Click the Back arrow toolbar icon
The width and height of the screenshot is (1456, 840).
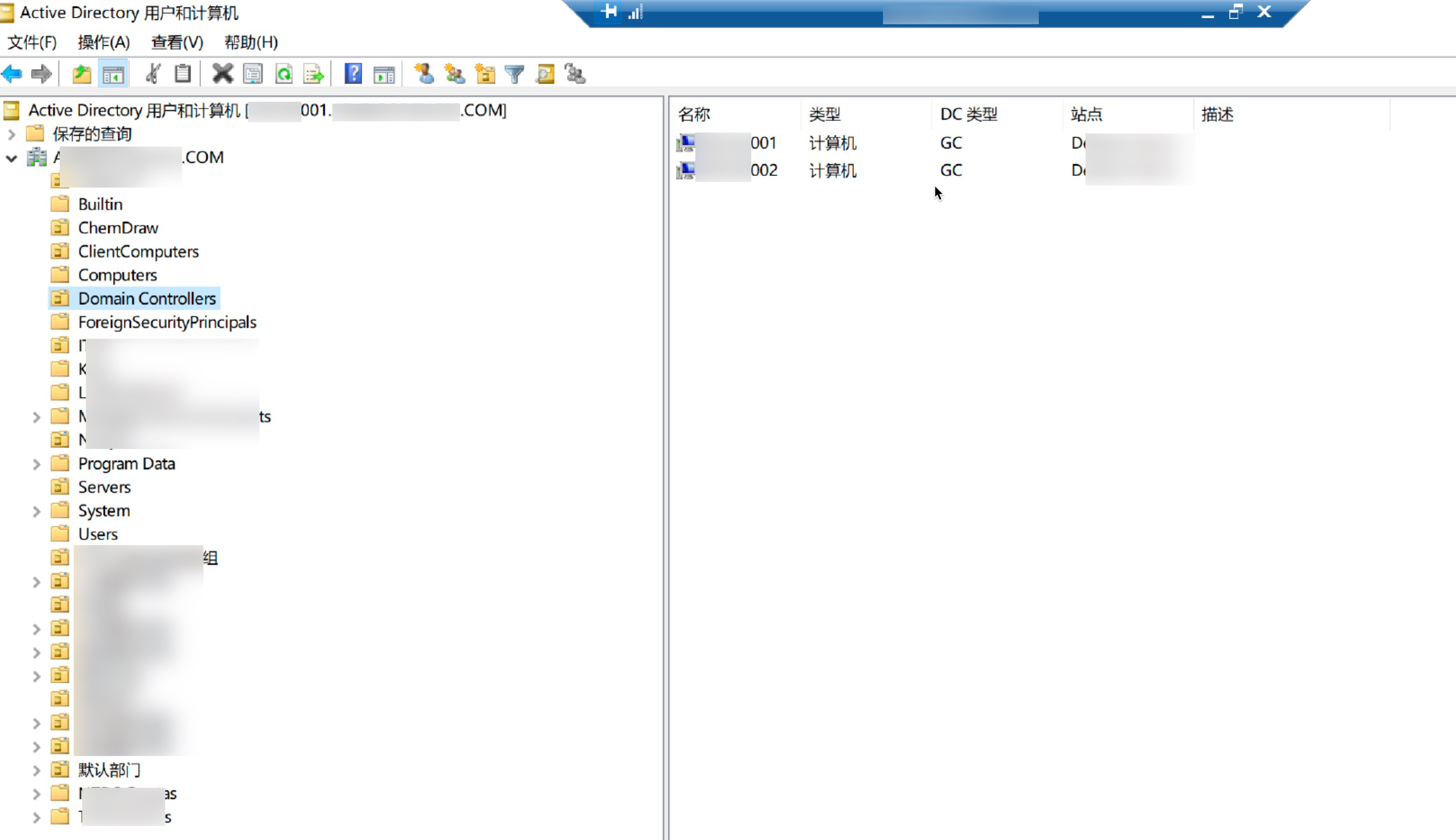pos(12,74)
